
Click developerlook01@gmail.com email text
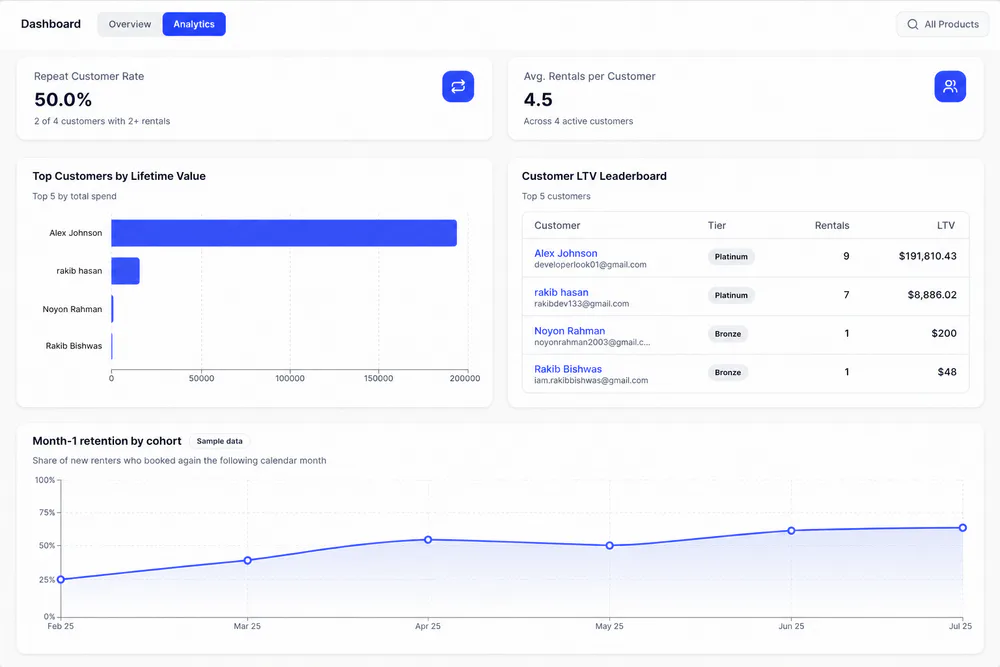590,265
